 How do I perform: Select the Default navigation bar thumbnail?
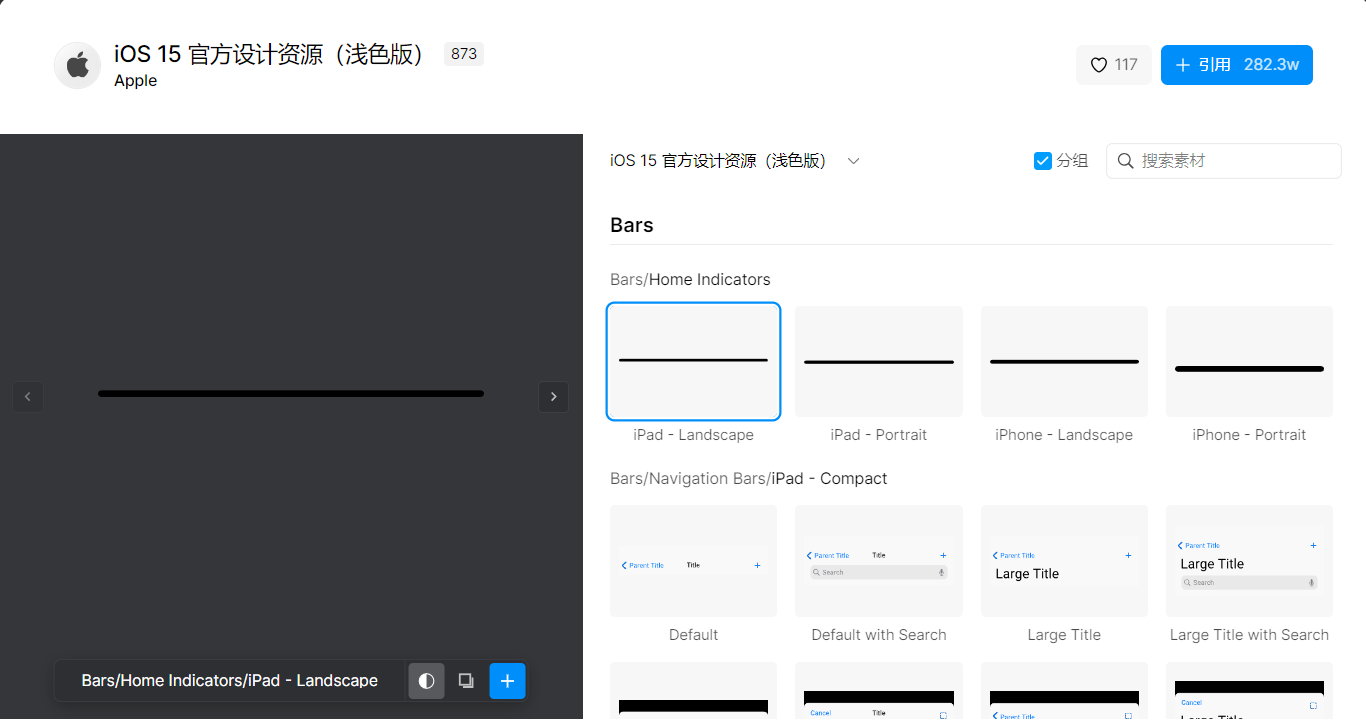(x=693, y=561)
